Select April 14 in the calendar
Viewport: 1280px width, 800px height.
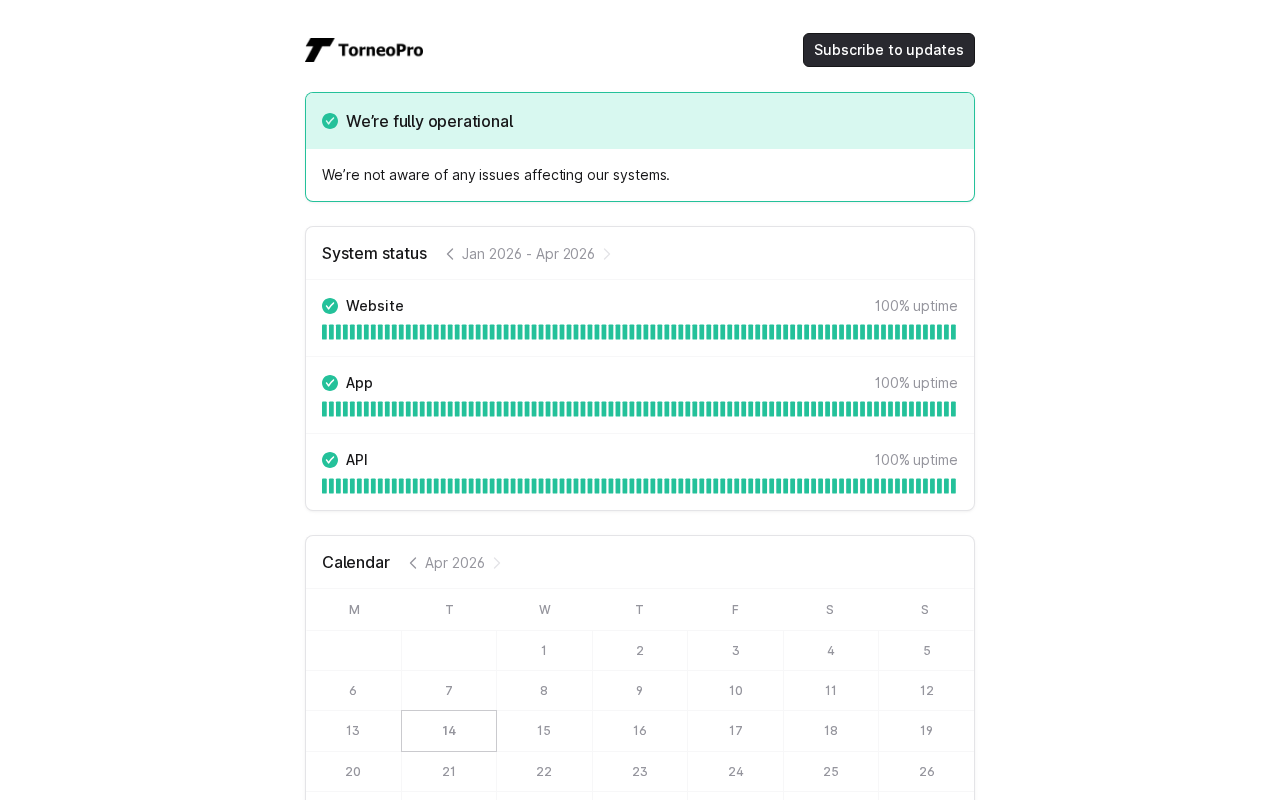pyautogui.click(x=449, y=731)
